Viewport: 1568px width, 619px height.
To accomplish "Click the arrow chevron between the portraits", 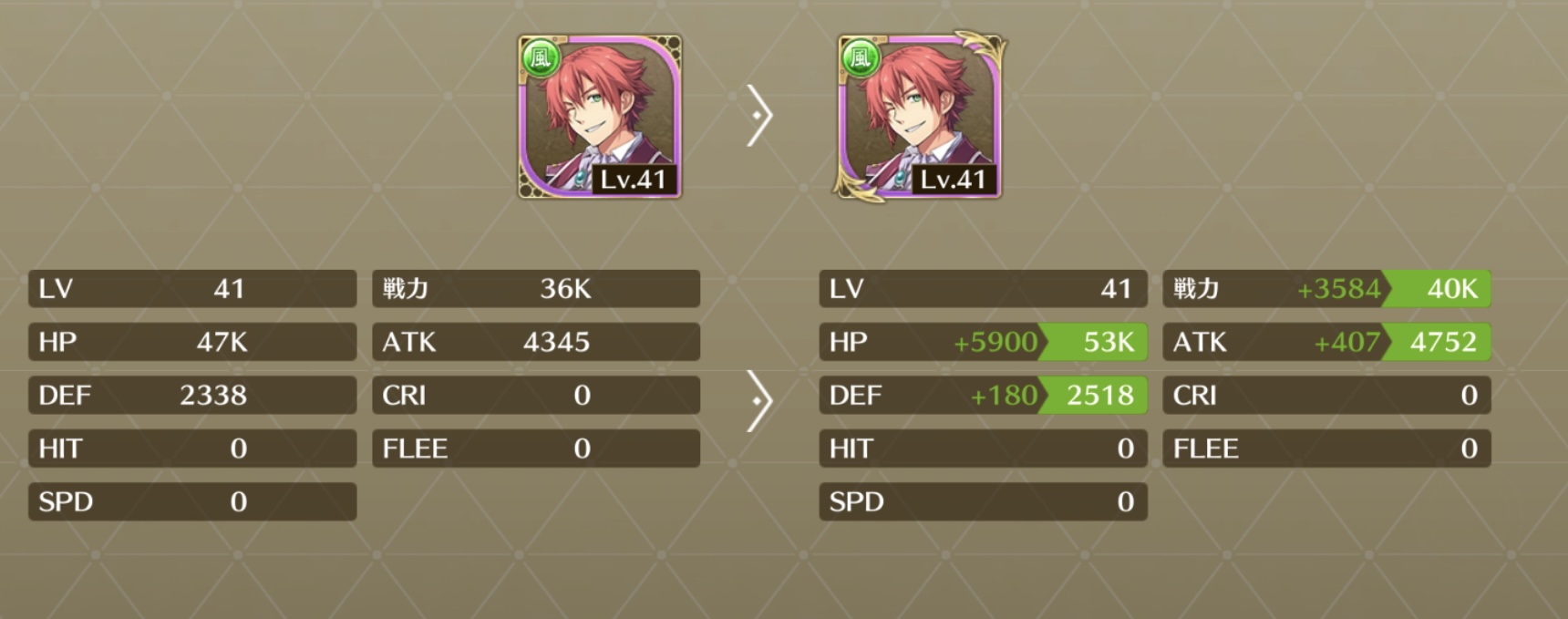I will click(x=759, y=116).
